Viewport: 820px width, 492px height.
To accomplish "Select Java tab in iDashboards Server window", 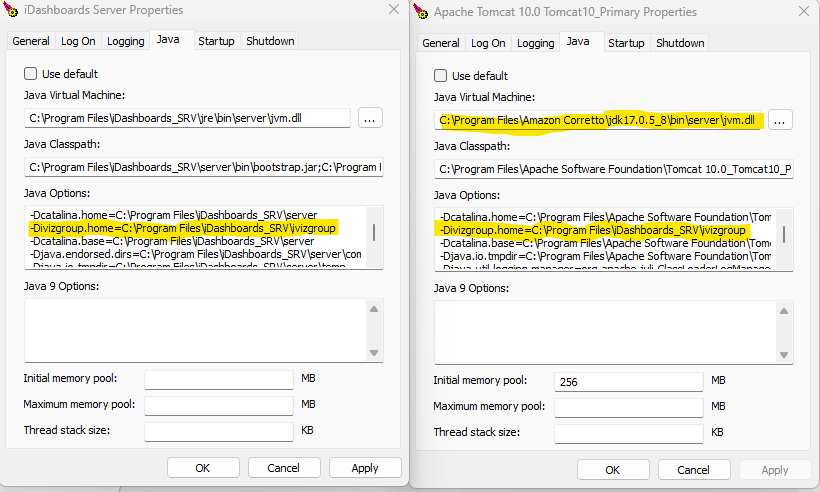I will [x=168, y=39].
